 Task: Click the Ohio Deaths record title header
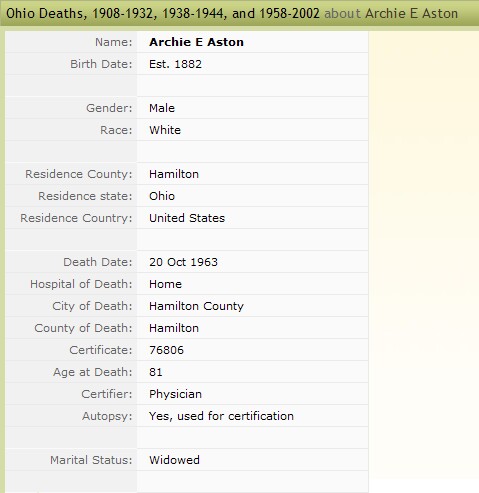pos(232,13)
